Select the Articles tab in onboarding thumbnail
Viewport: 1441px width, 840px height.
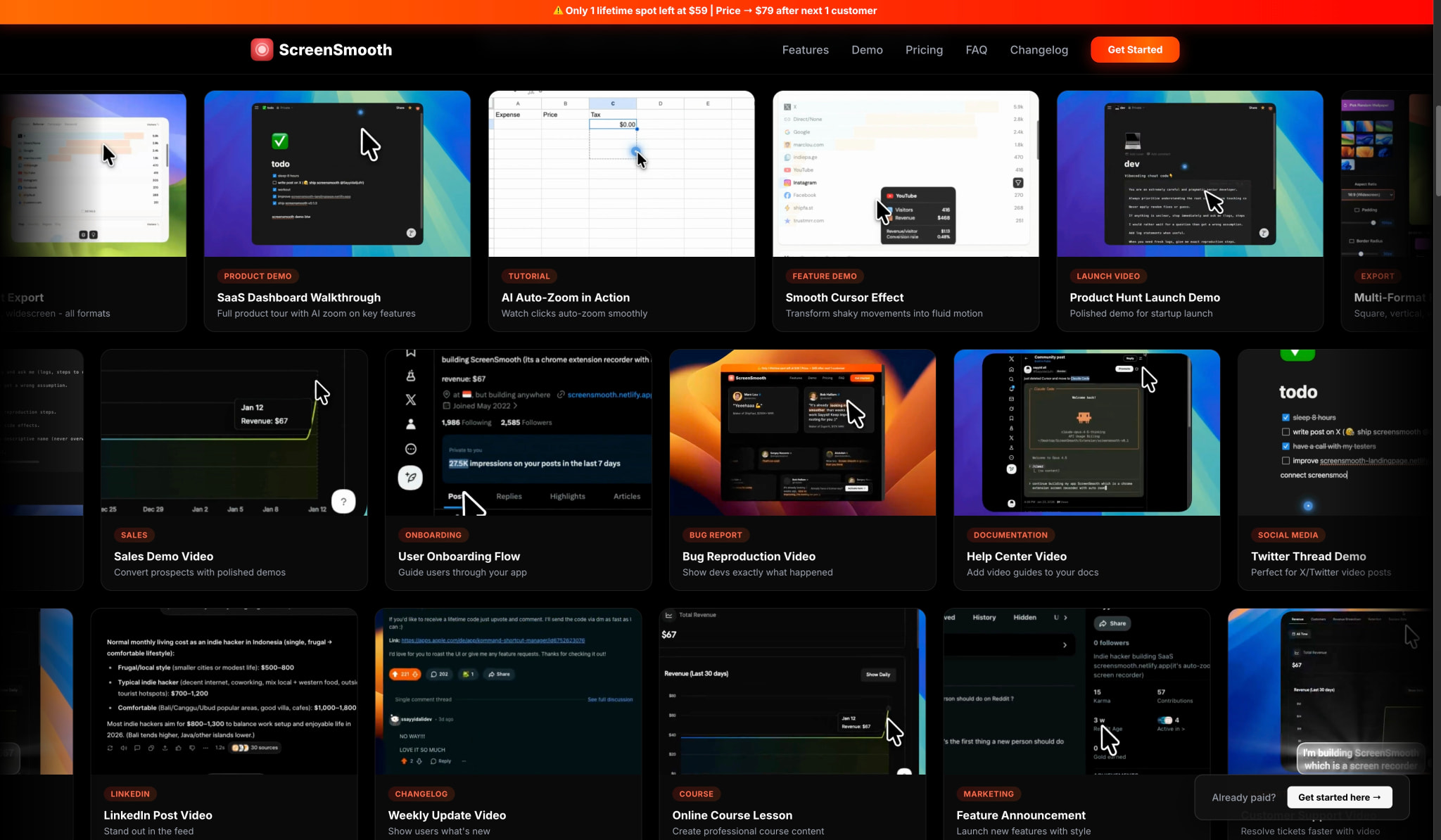(x=627, y=496)
